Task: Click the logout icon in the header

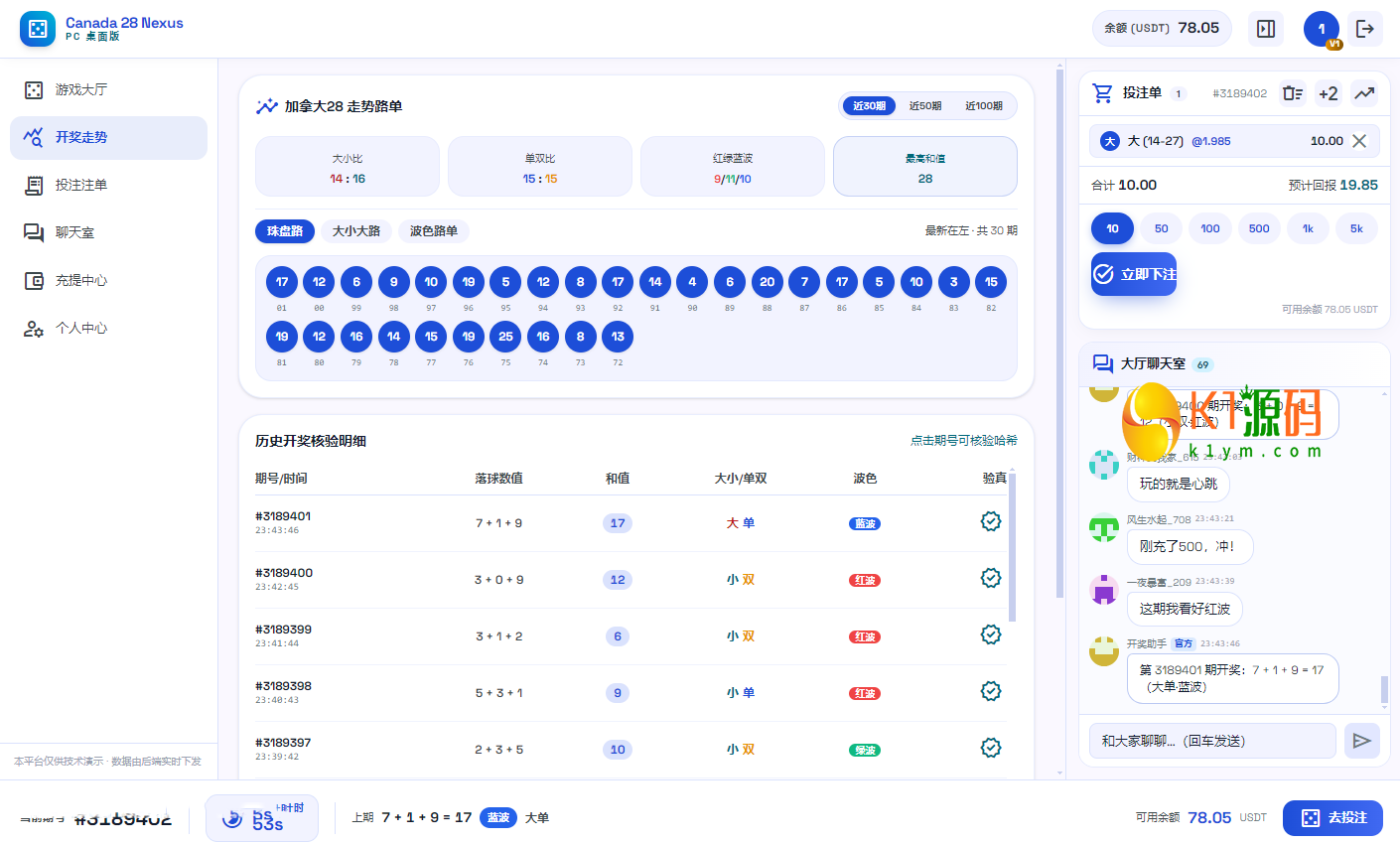Action: point(1365,29)
